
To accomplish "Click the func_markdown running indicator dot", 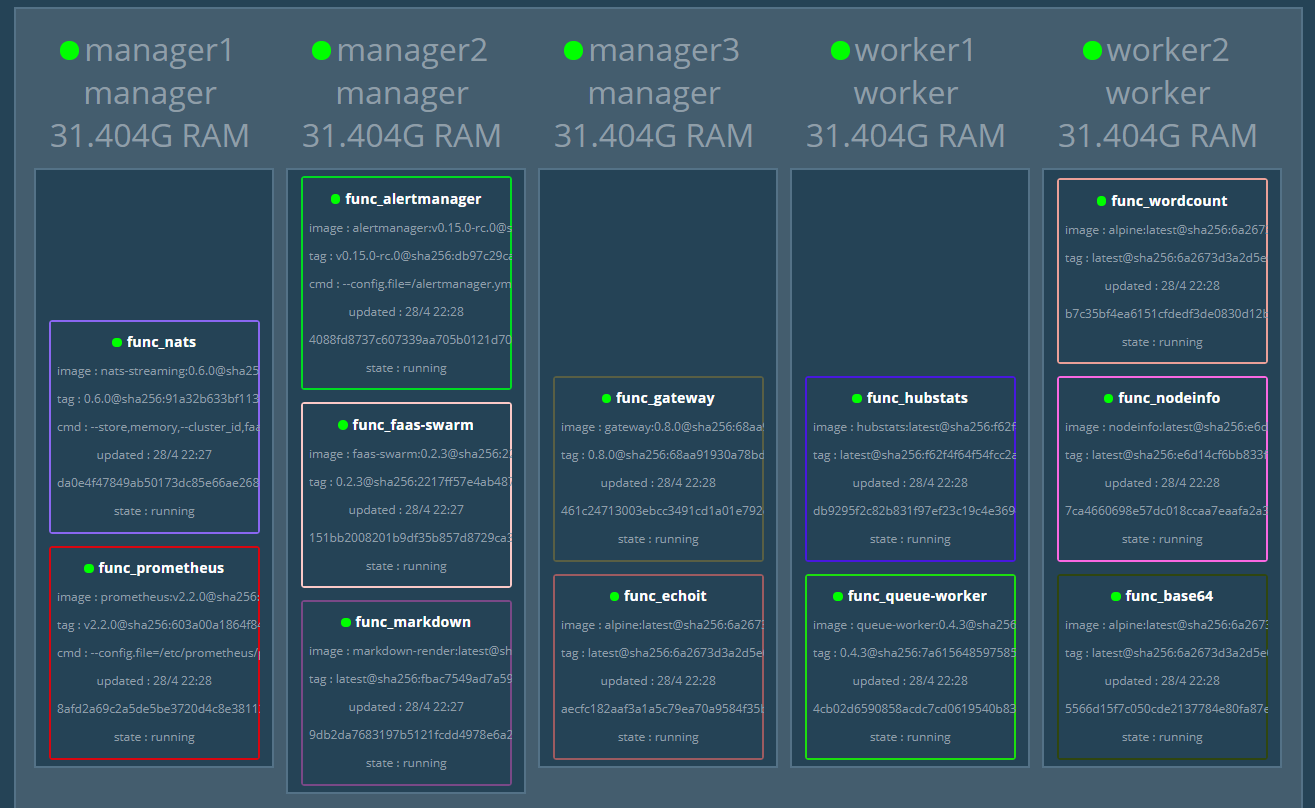I will pos(345,622).
